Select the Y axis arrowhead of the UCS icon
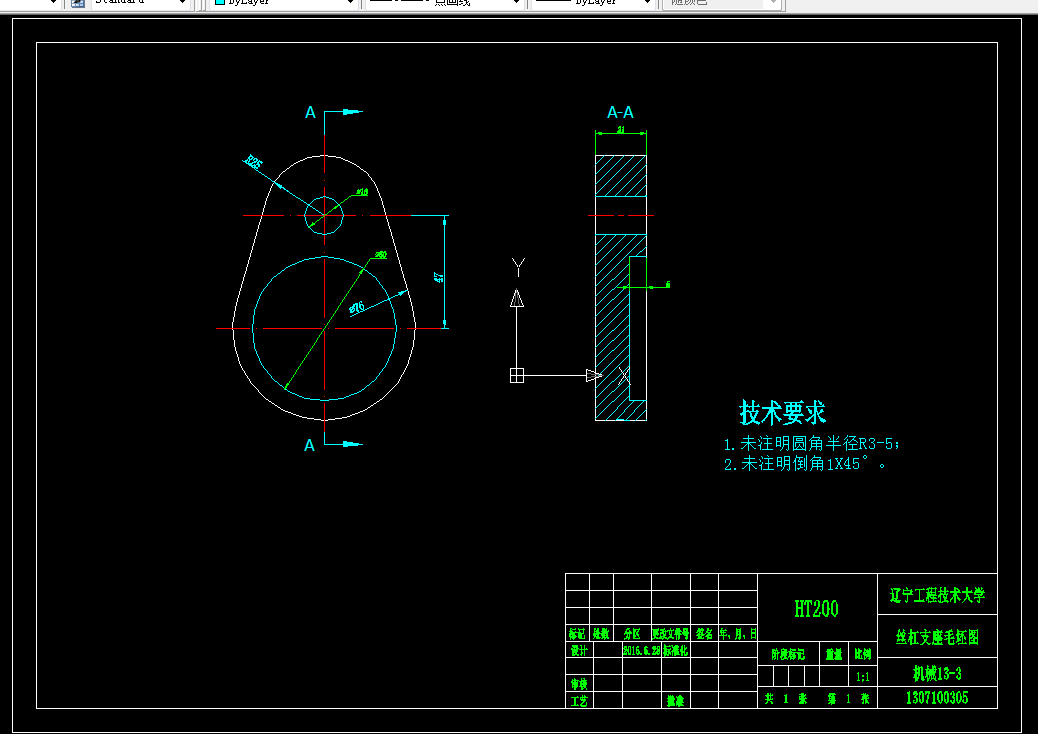 pos(517,298)
